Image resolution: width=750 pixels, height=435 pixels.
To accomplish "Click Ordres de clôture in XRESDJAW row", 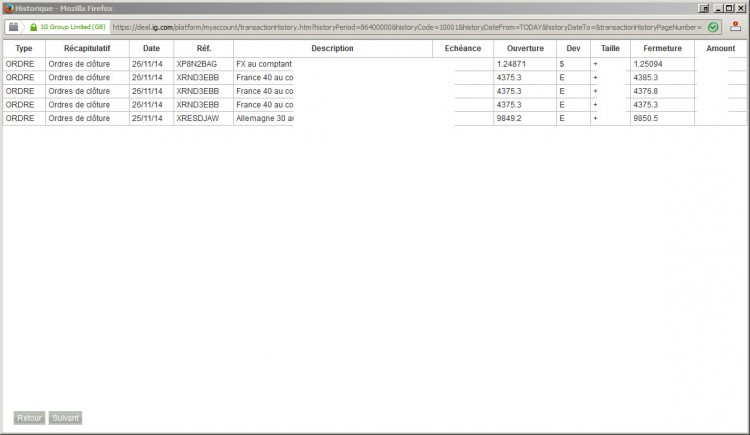I will coord(79,118).
